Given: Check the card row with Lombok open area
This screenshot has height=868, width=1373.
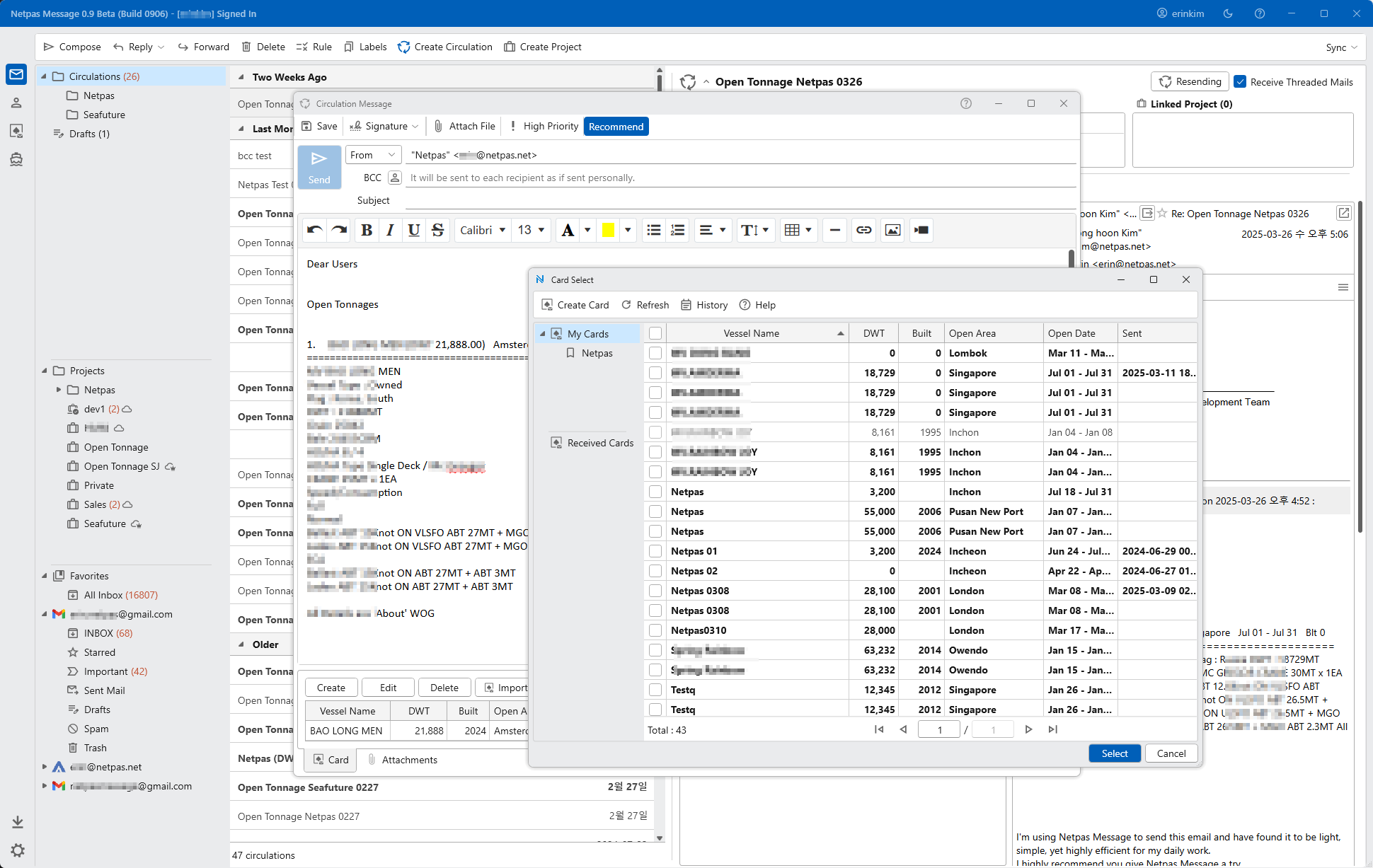Looking at the screenshot, I should click(x=655, y=353).
